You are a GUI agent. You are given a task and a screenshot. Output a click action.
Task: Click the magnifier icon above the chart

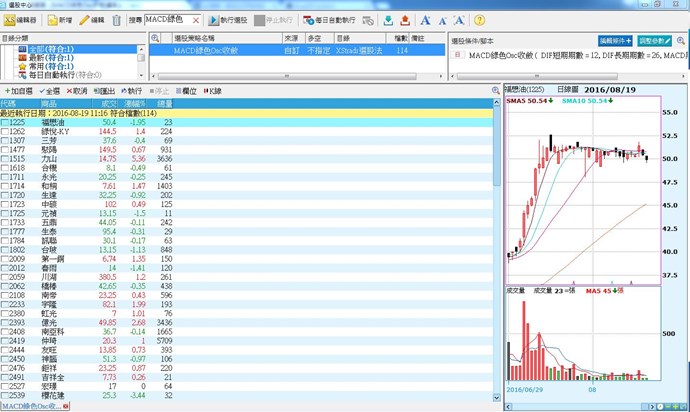coord(495,91)
